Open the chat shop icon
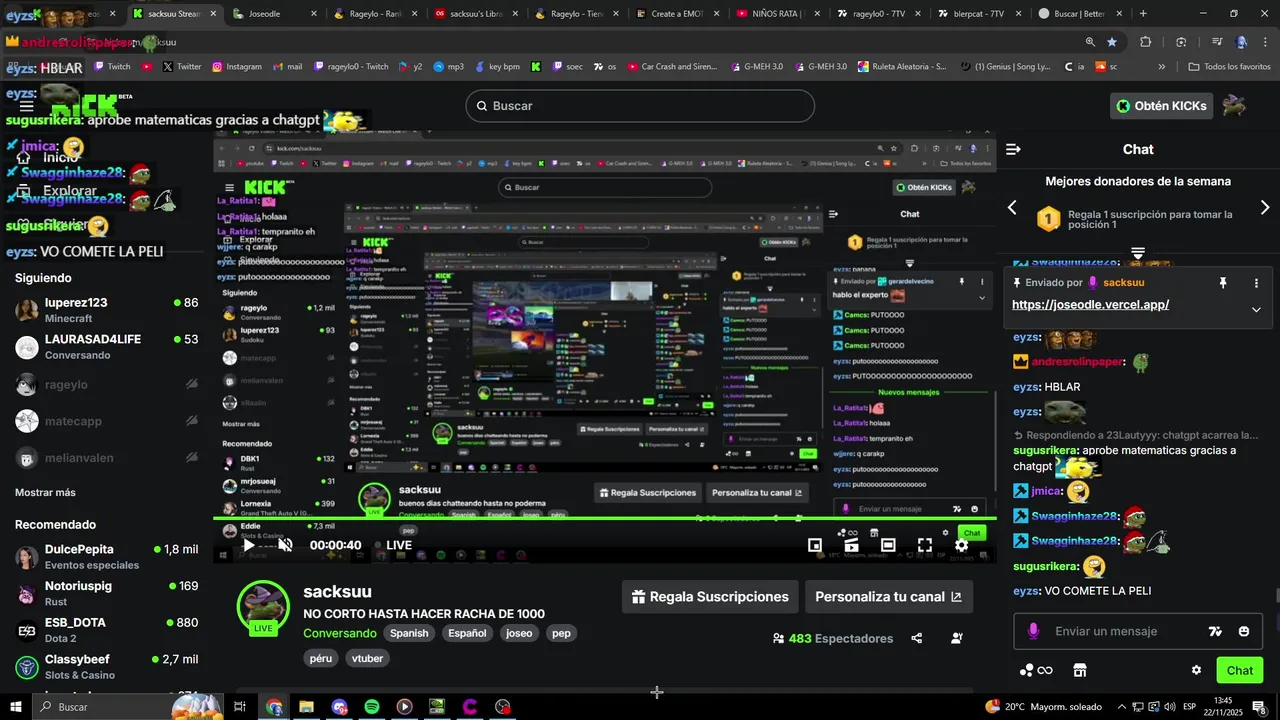The width and height of the screenshot is (1280, 720). (x=1080, y=670)
